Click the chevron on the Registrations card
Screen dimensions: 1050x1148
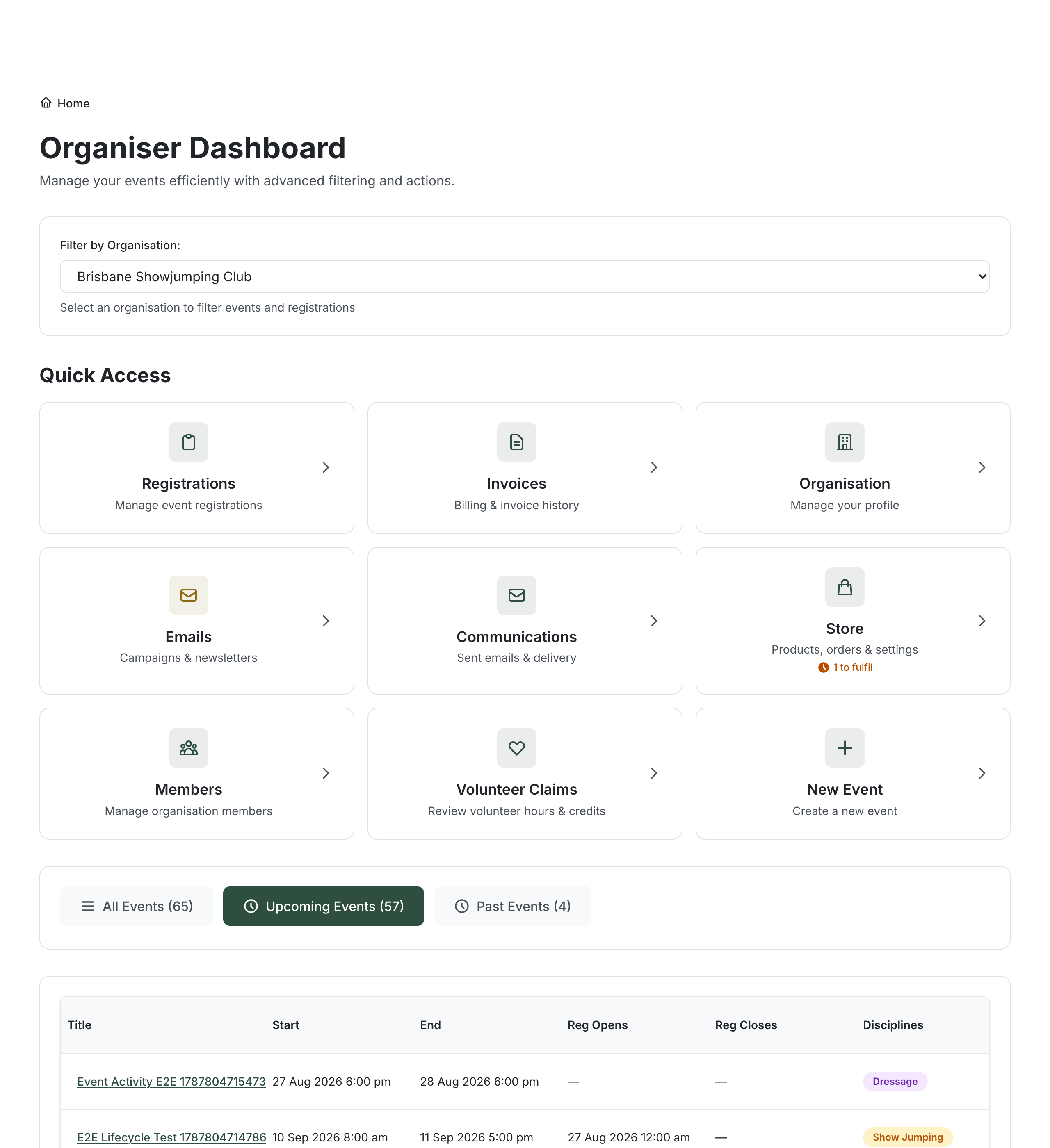pyautogui.click(x=326, y=467)
